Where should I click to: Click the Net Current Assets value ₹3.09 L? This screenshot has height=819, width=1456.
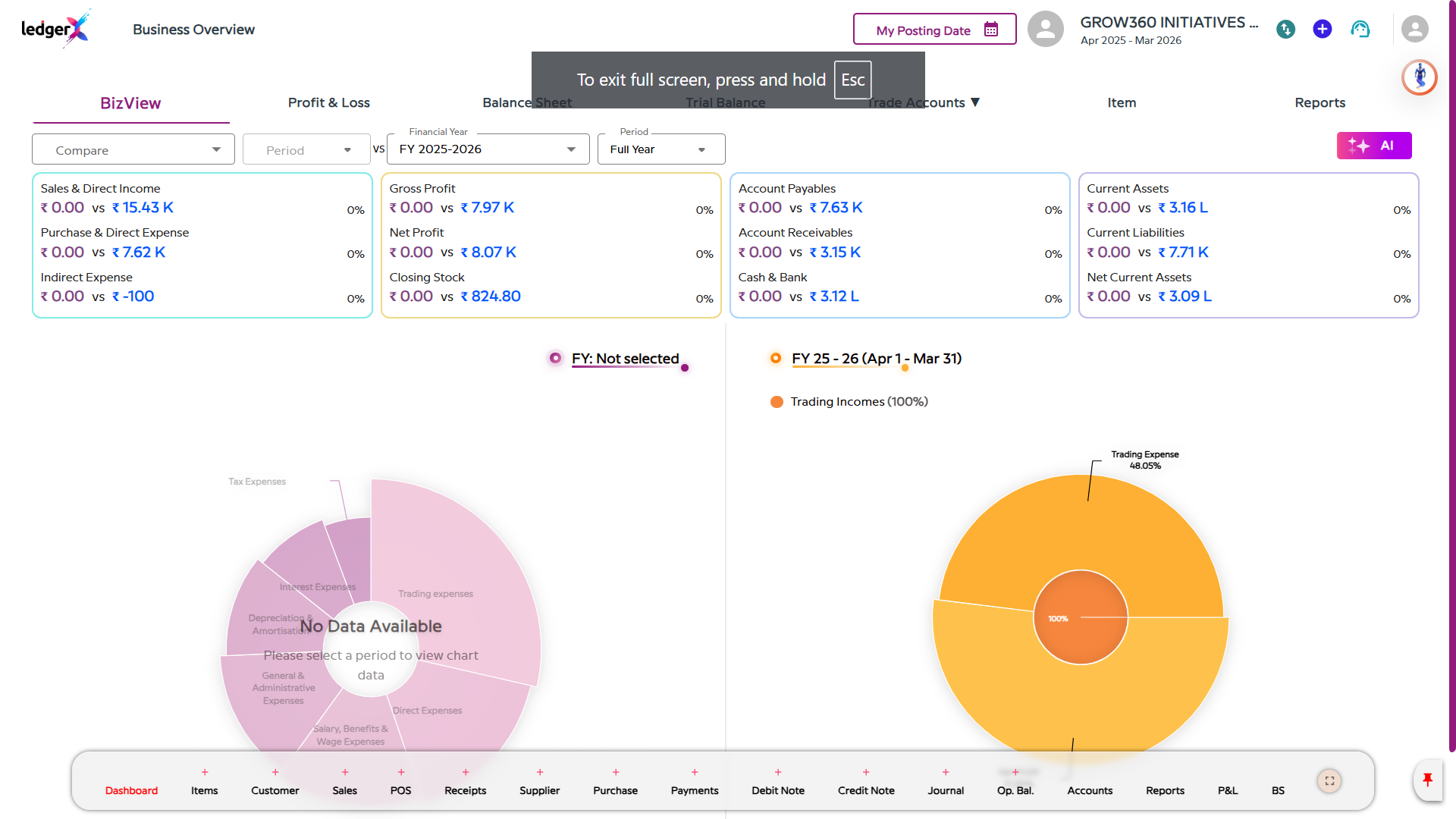(x=1185, y=297)
